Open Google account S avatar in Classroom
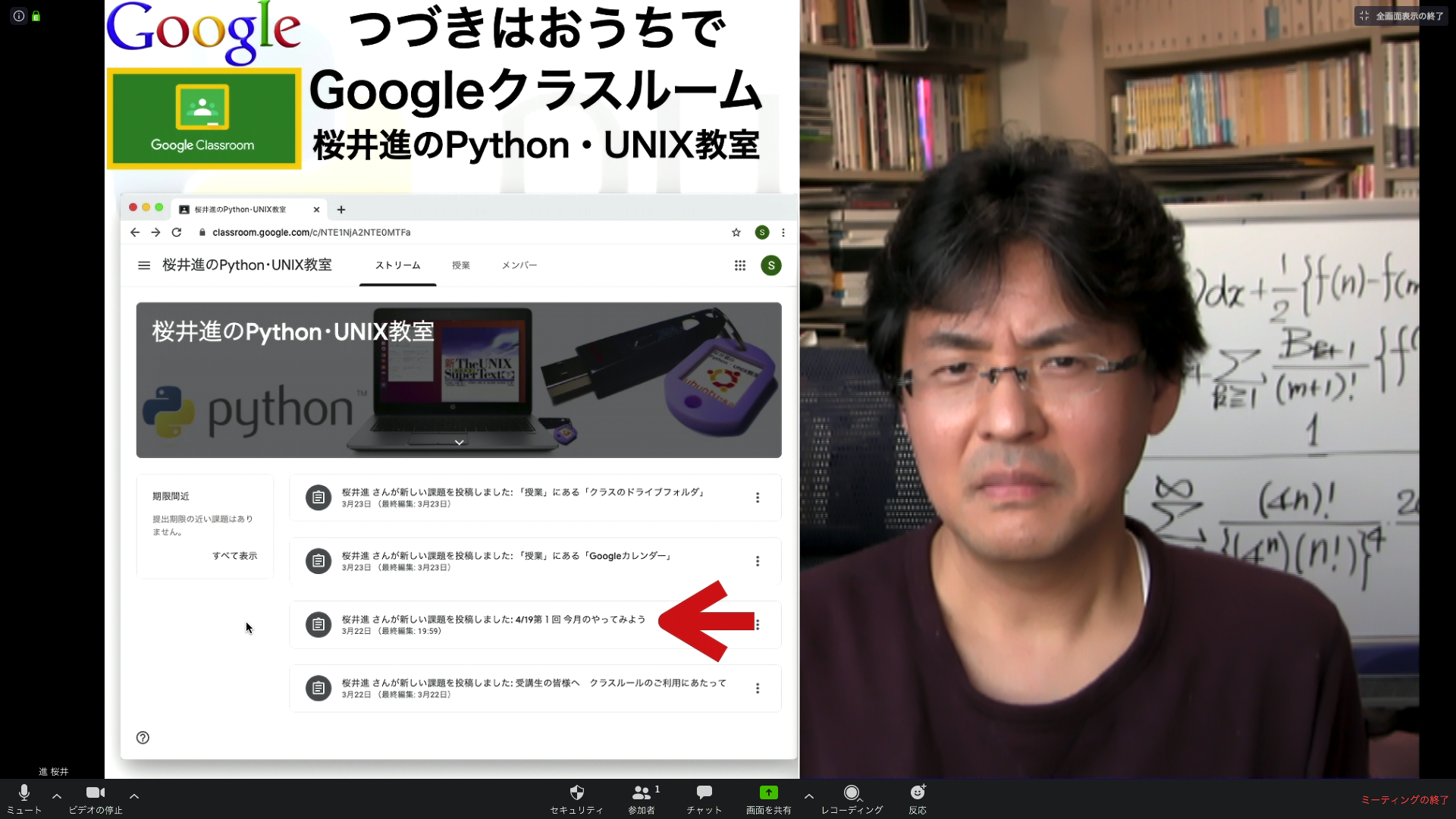Viewport: 1456px width, 819px height. [x=771, y=265]
